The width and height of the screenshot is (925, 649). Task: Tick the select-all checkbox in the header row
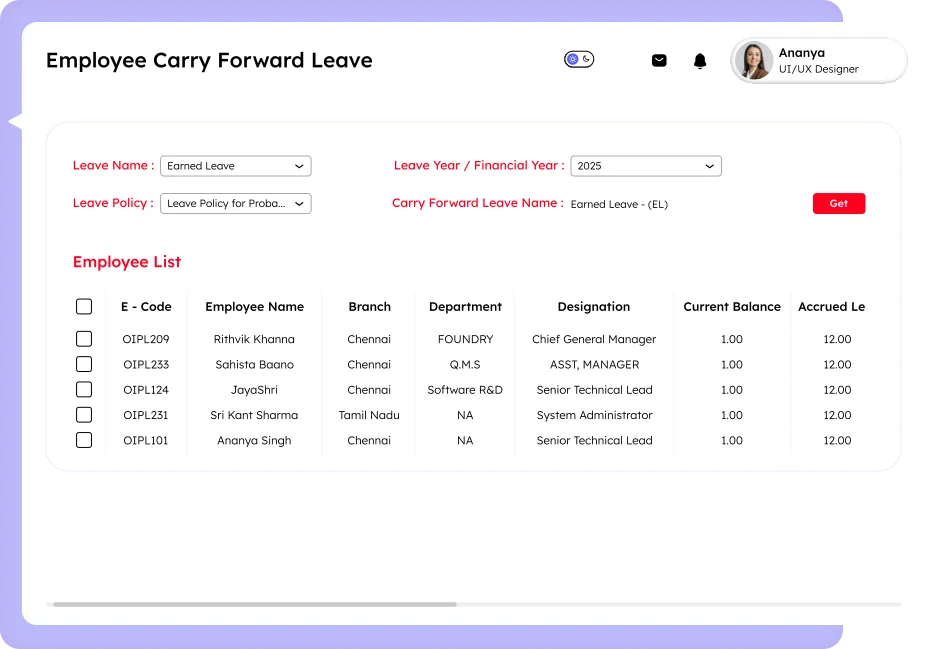[x=84, y=306]
